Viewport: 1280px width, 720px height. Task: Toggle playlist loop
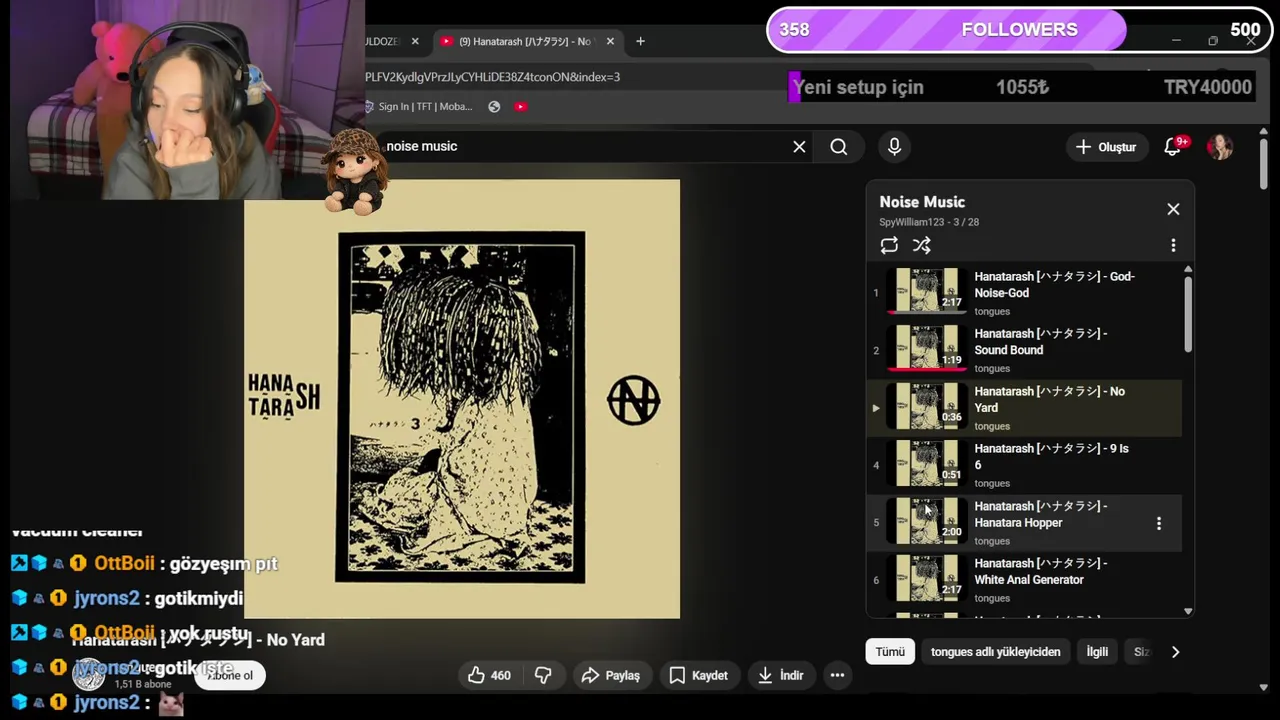[x=889, y=245]
